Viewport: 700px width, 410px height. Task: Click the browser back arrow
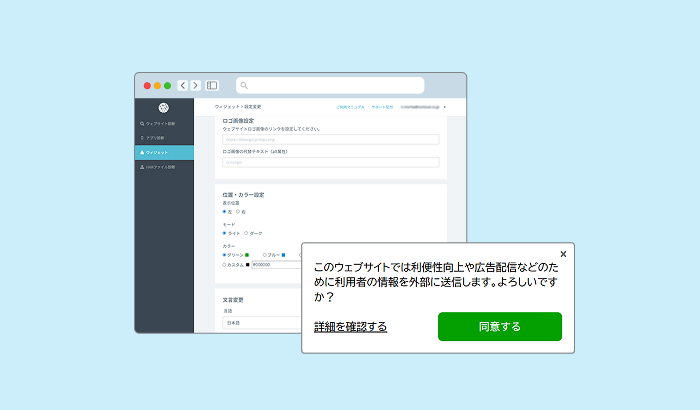183,86
